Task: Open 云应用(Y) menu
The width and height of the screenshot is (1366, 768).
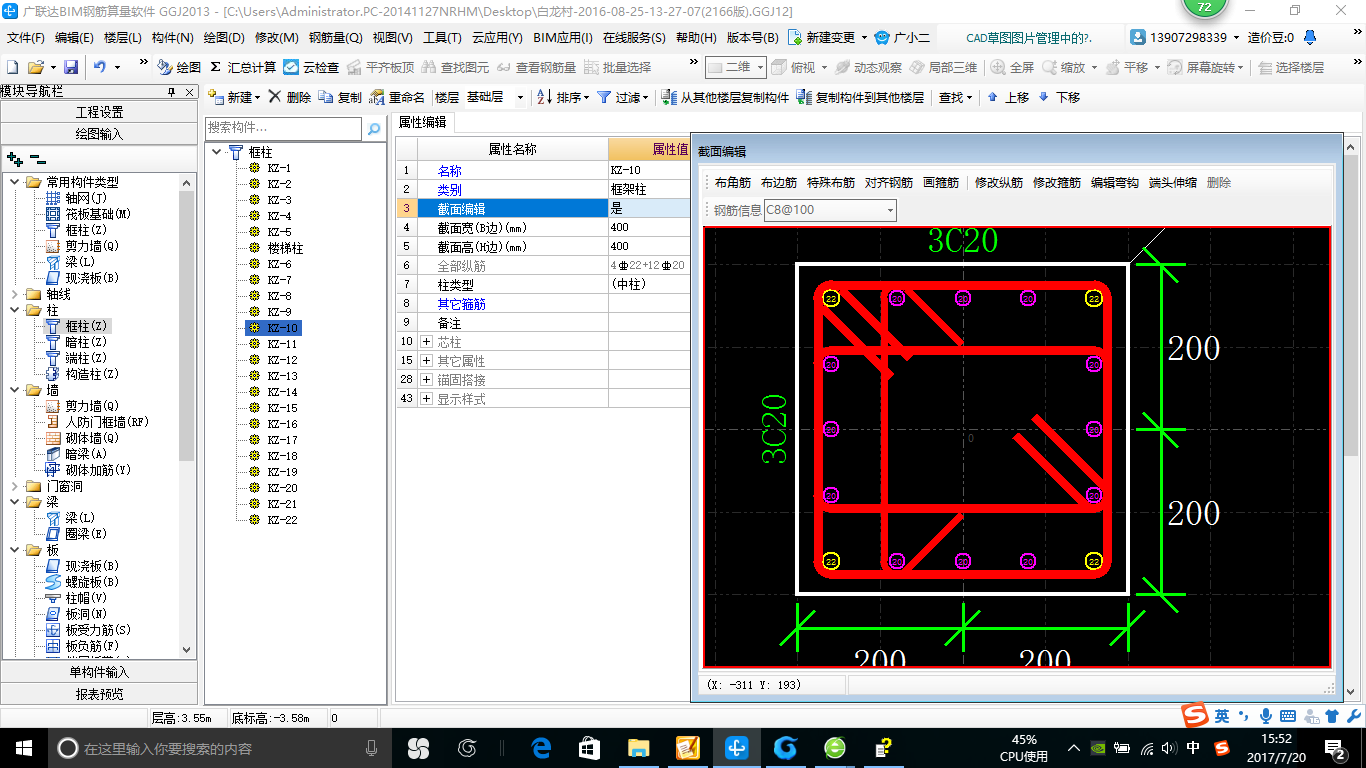Action: 497,38
